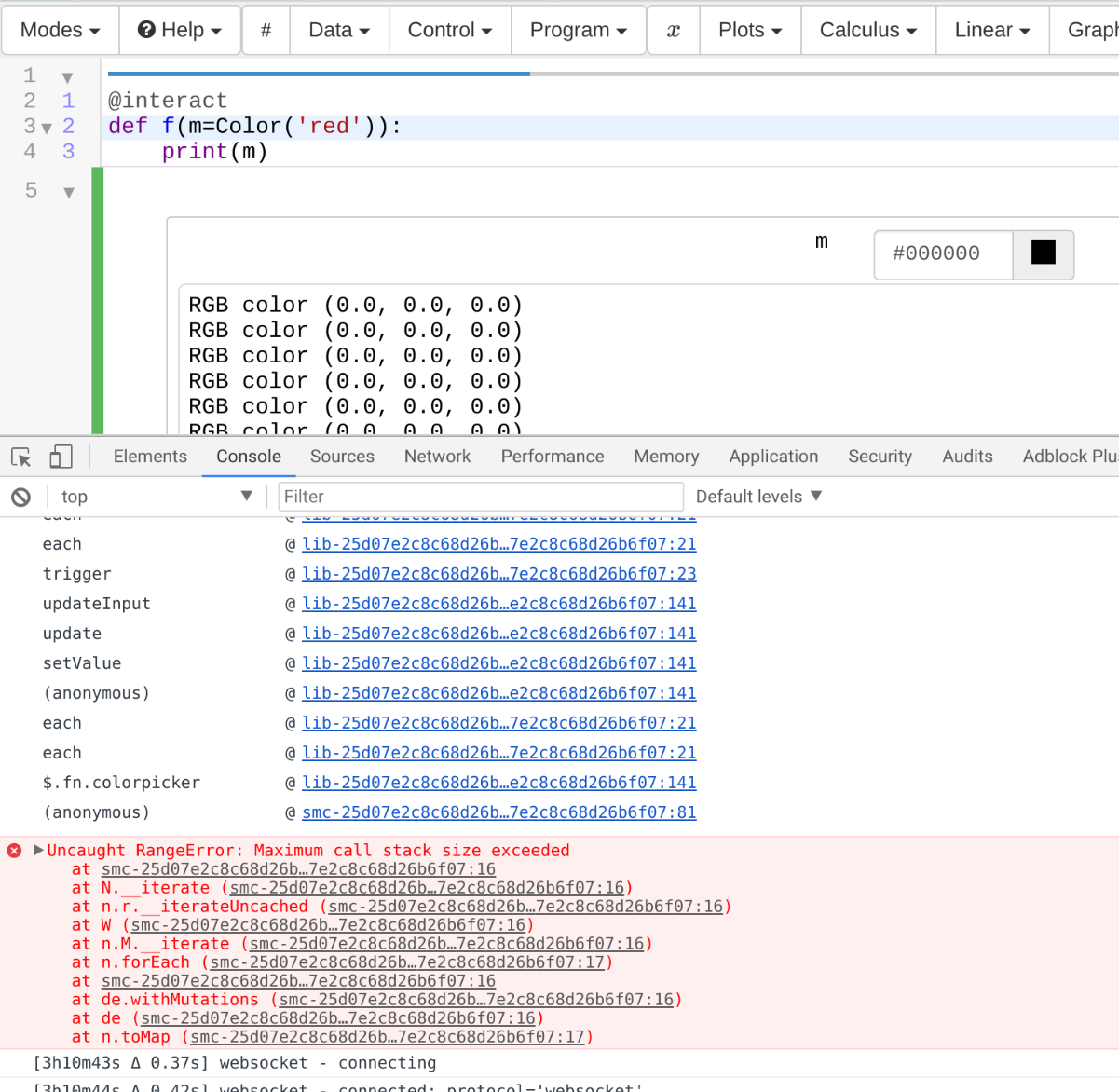1119x1092 pixels.
Task: Open the top frame context dropdown
Action: (155, 496)
